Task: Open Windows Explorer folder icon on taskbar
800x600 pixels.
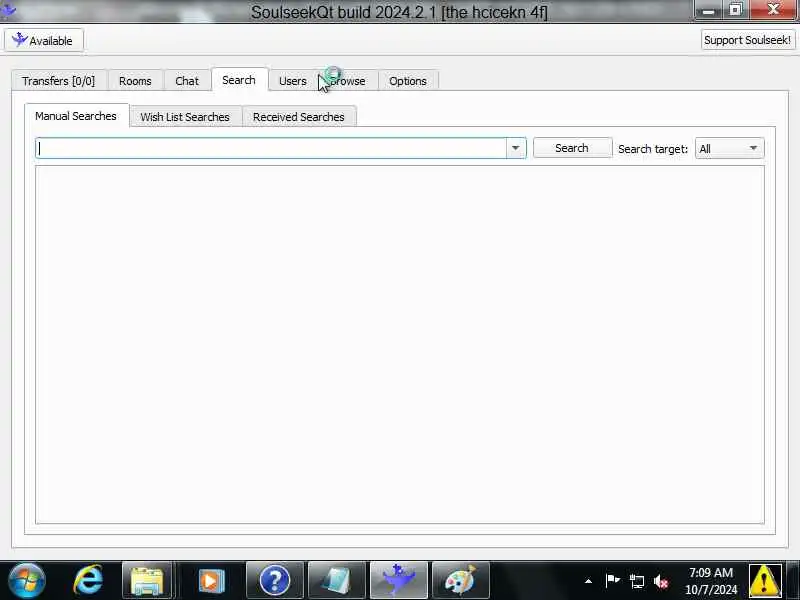Action: pos(147,581)
